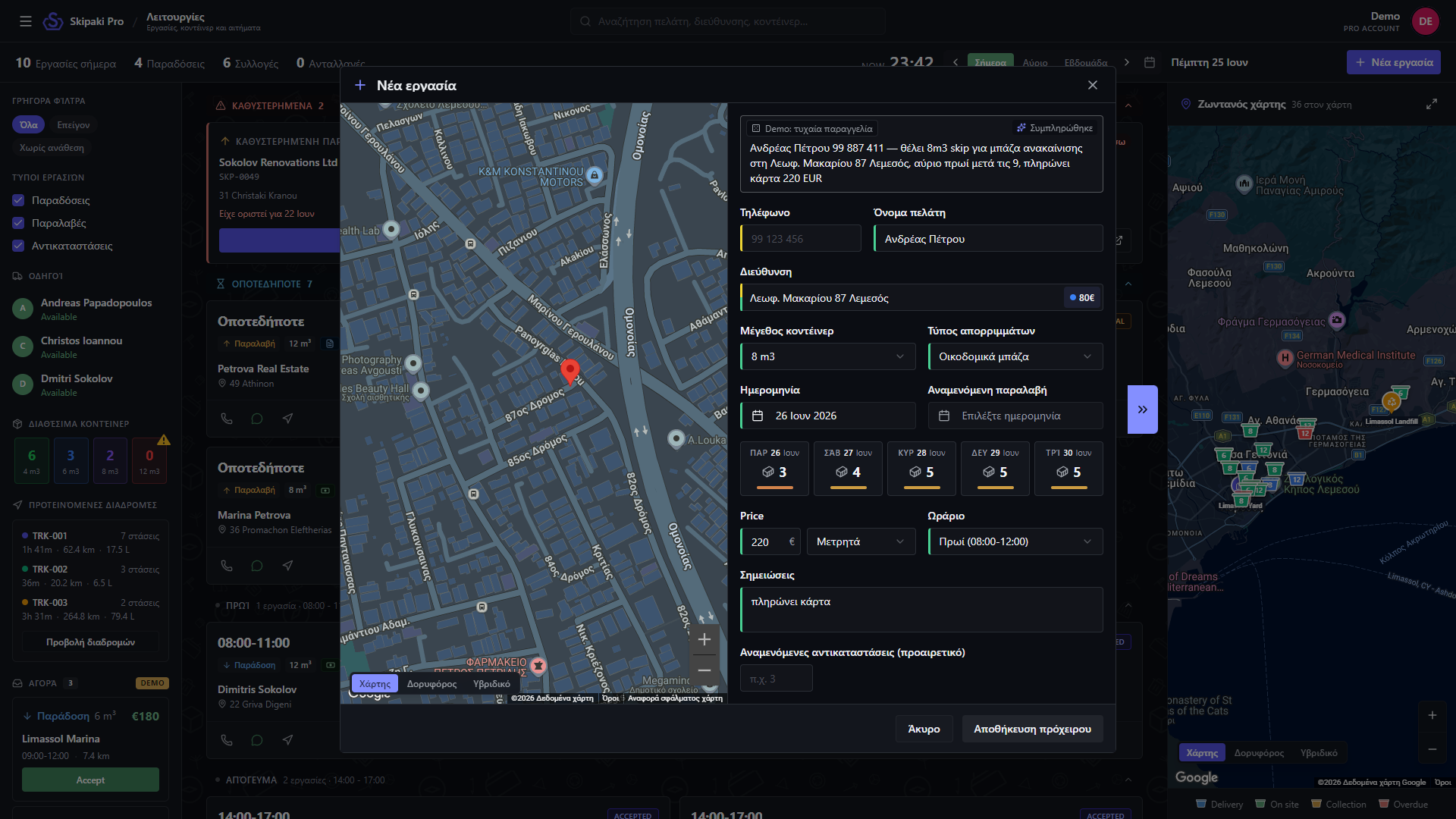Select the 6 m3 blue container tile

[x=71, y=460]
